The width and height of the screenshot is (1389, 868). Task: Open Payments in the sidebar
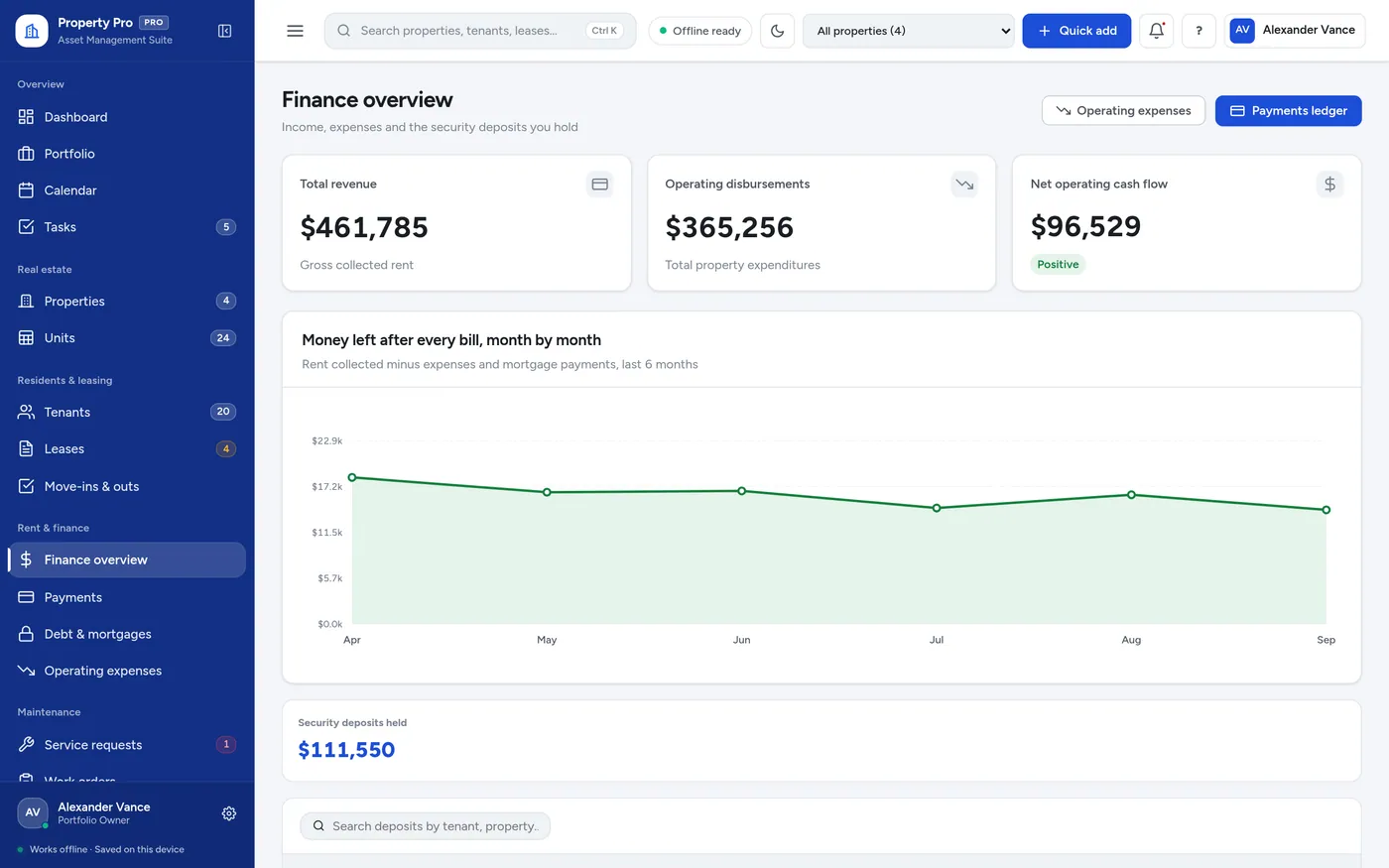point(127,598)
